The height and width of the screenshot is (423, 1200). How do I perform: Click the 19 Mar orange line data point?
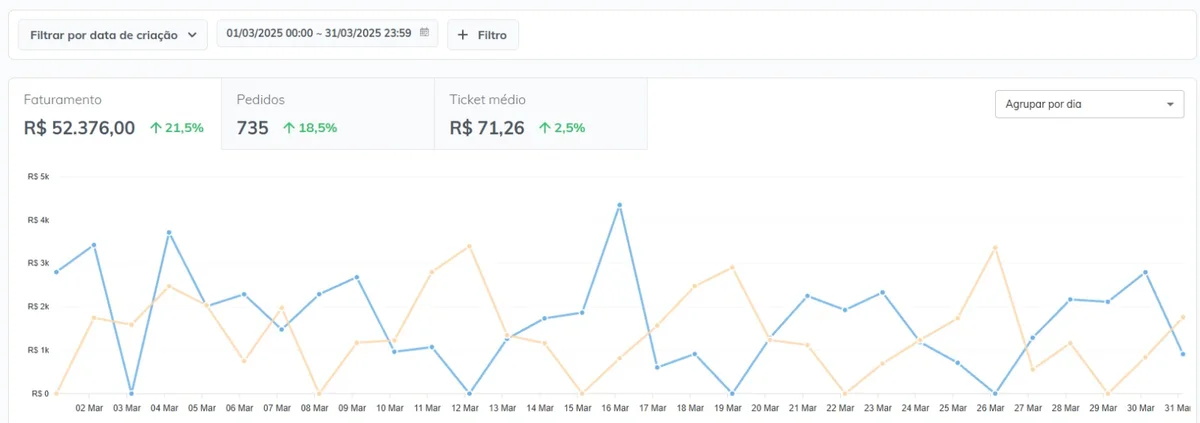tap(732, 267)
